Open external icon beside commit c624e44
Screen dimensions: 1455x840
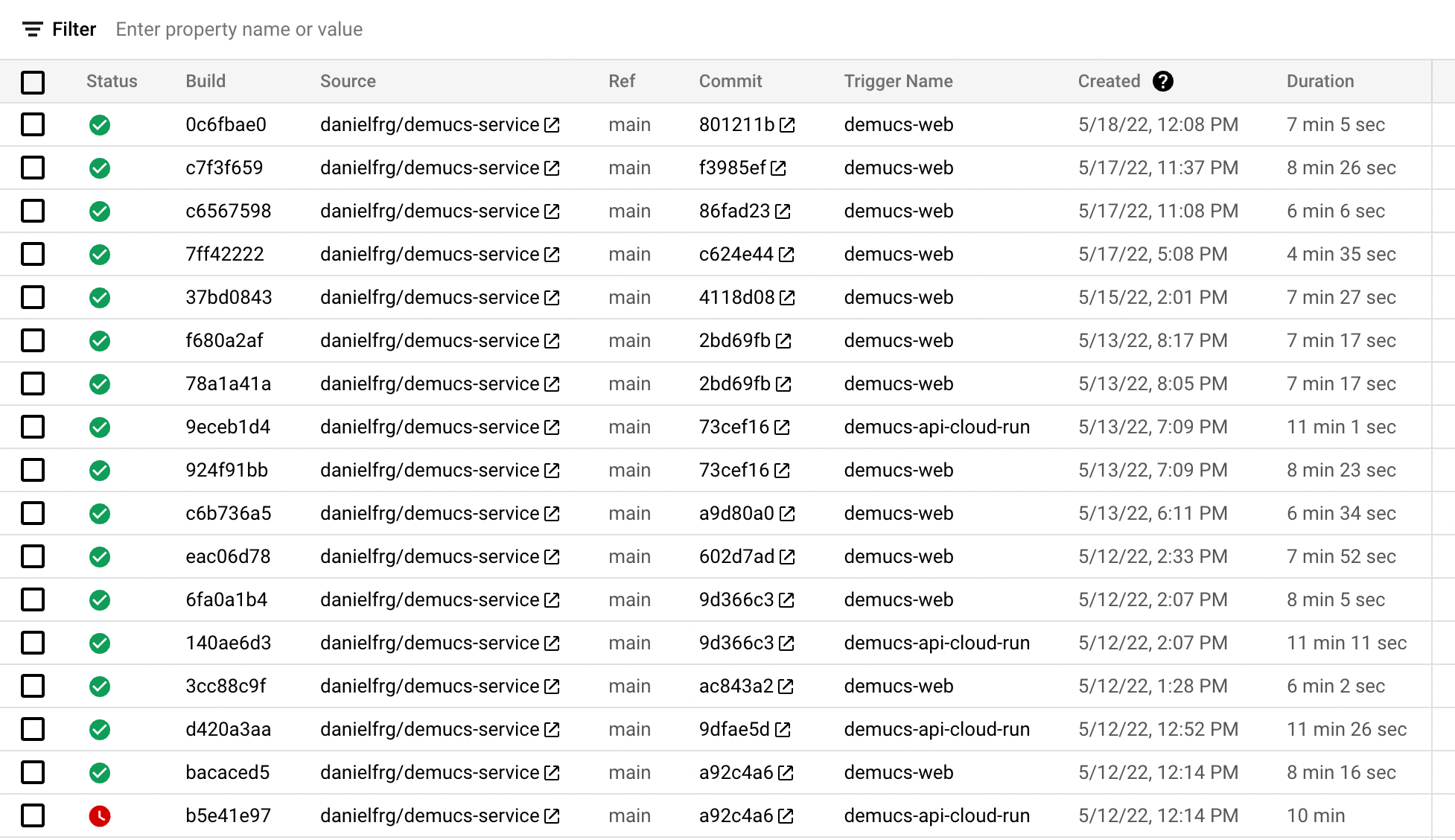[786, 255]
